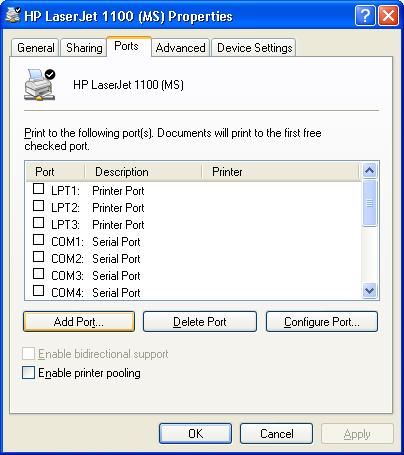The image size is (404, 455).
Task: Sort by the Description column header
Action: 143,172
